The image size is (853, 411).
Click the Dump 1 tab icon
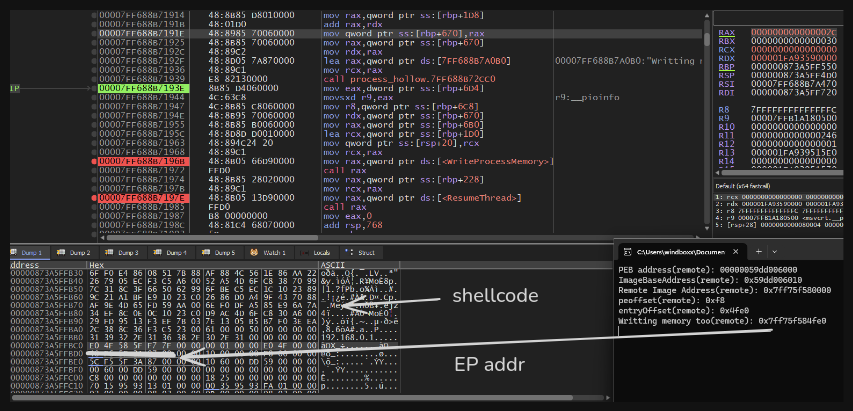[16, 252]
